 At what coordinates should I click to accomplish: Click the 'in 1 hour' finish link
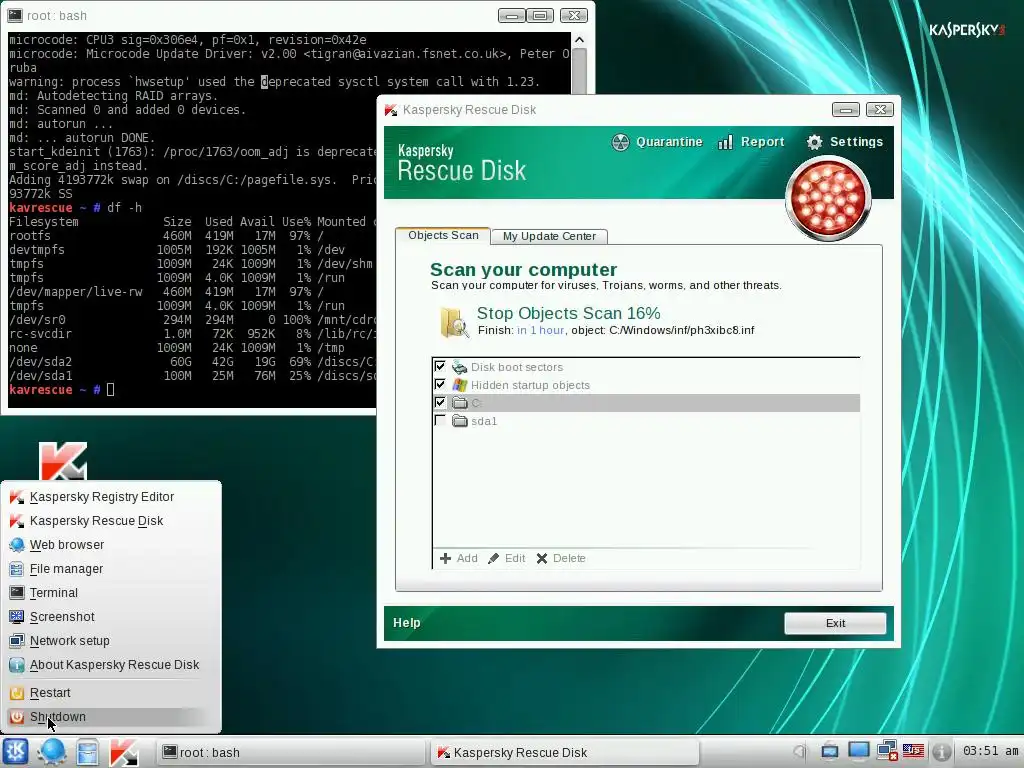tap(541, 330)
